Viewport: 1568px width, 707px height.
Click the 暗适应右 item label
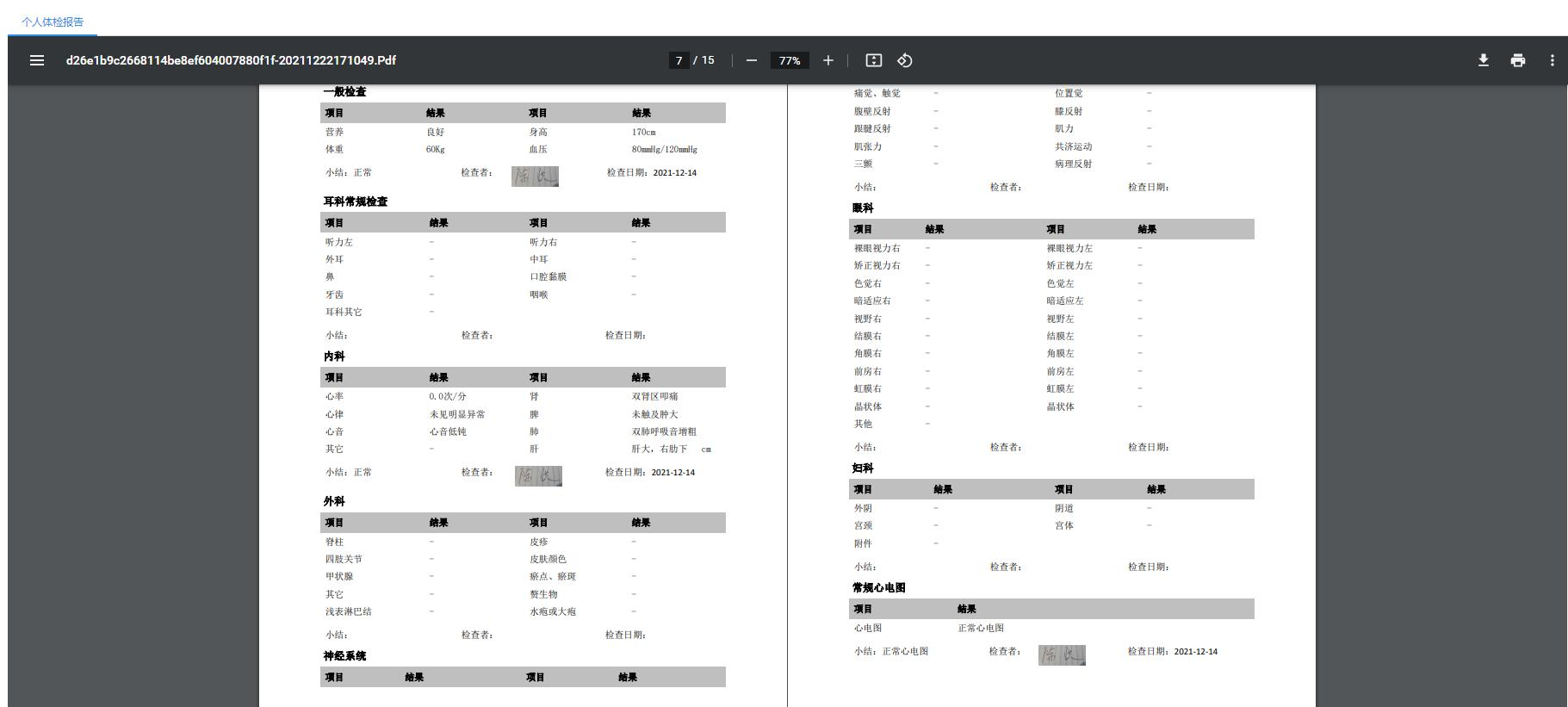pos(872,301)
